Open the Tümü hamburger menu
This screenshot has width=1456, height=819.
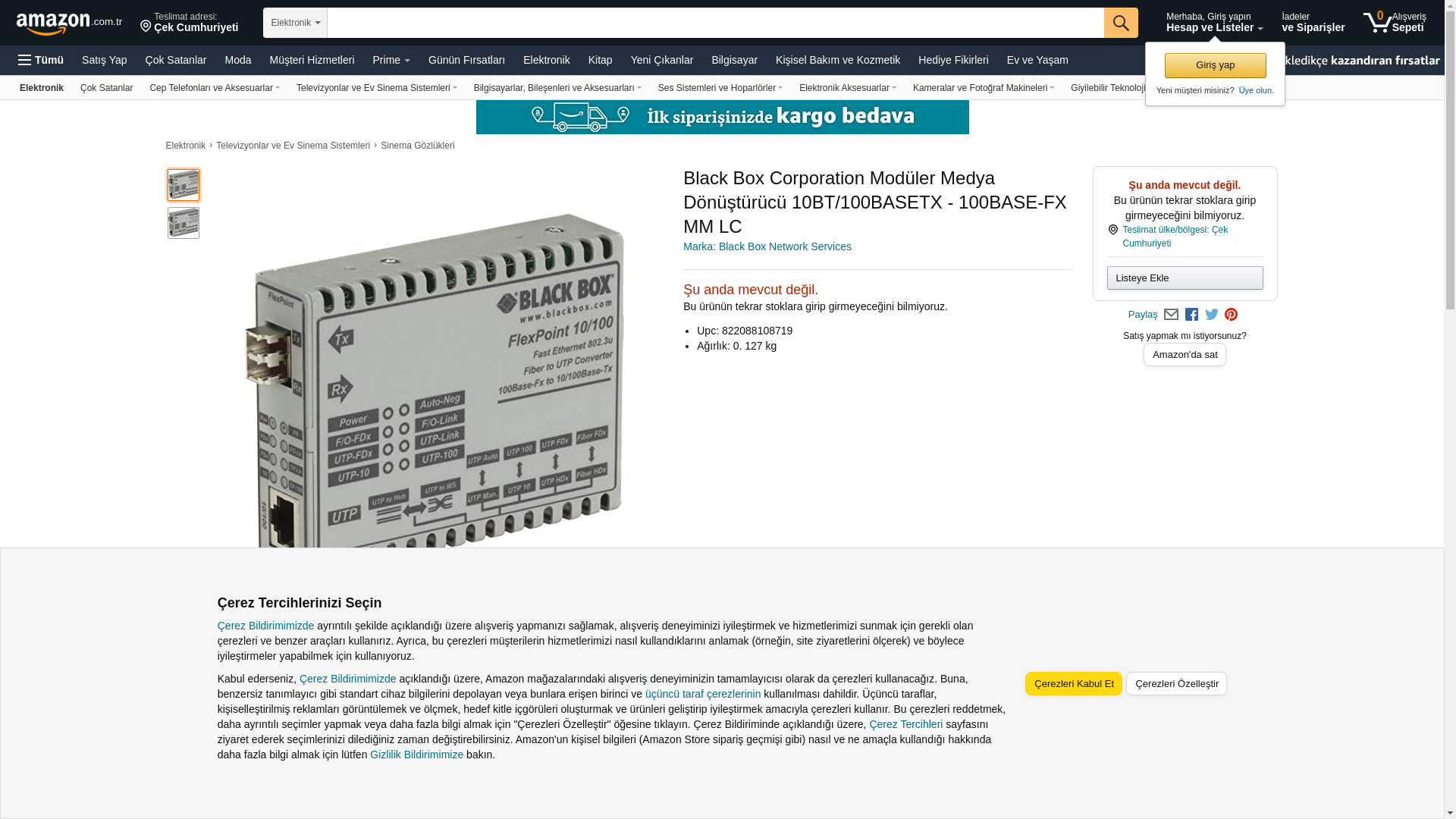(41, 60)
